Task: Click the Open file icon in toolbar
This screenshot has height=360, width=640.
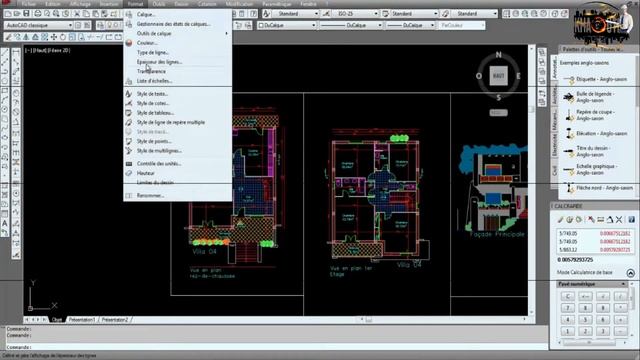Action: (17, 13)
